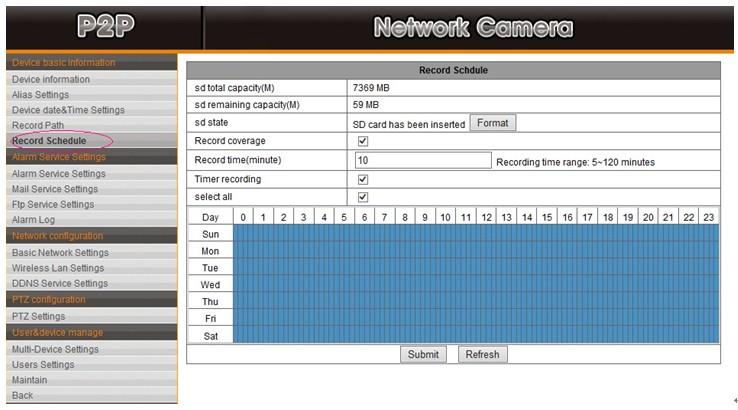The image size is (738, 410).
Task: Open Mail Service Settings
Action: [x=54, y=189]
